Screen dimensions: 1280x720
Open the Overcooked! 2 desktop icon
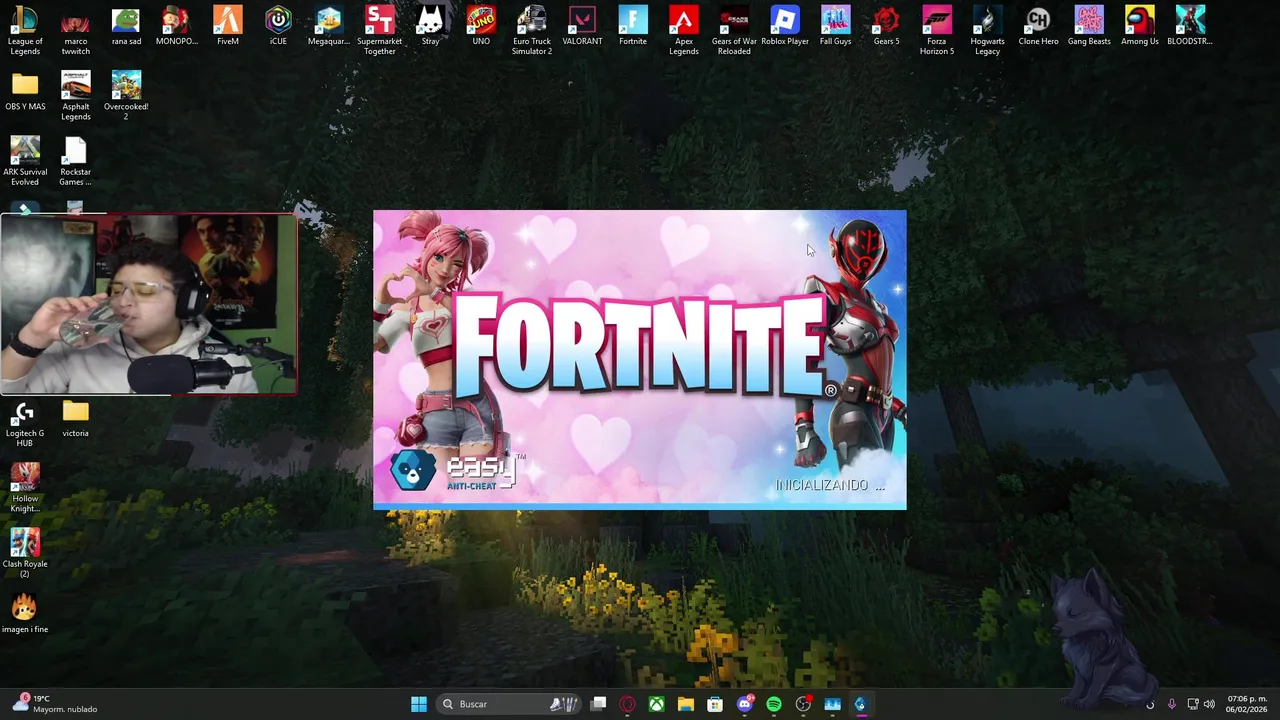click(x=126, y=95)
